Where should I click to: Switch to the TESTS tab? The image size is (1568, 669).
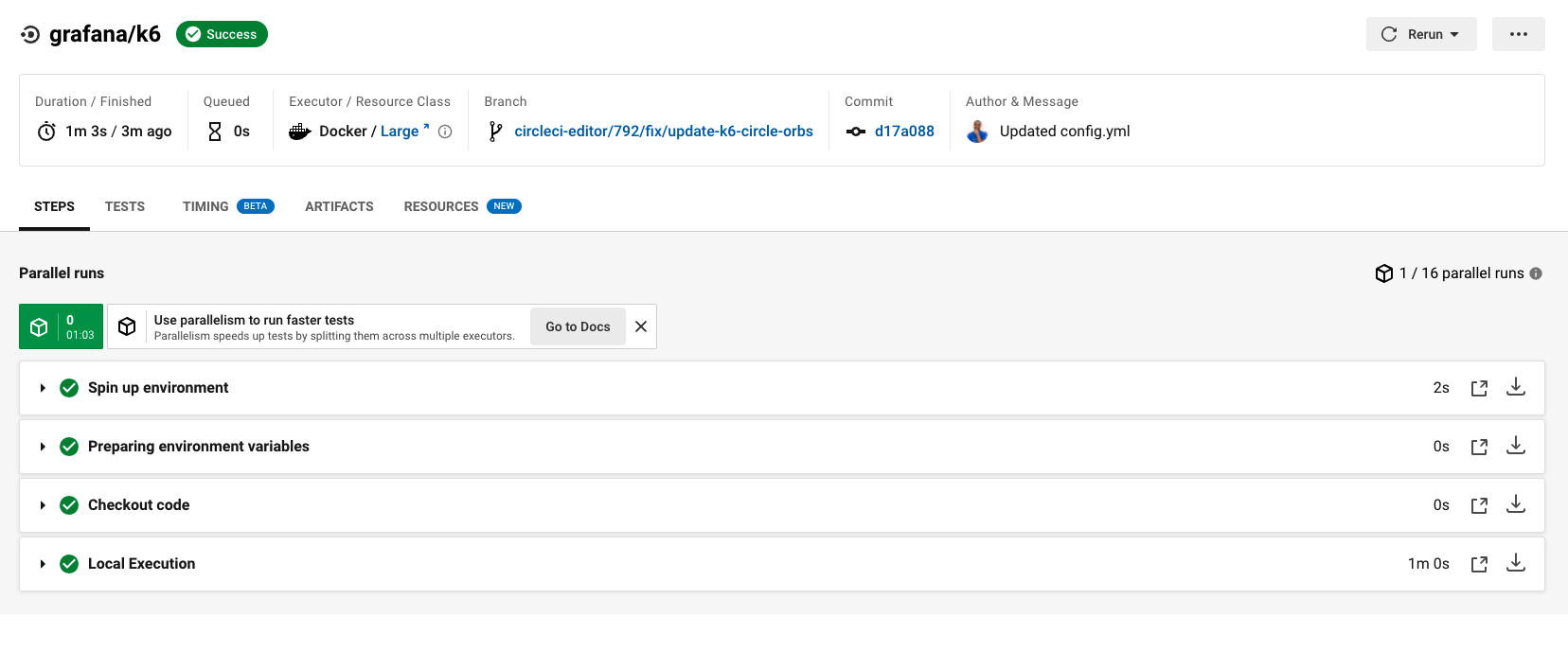125,206
